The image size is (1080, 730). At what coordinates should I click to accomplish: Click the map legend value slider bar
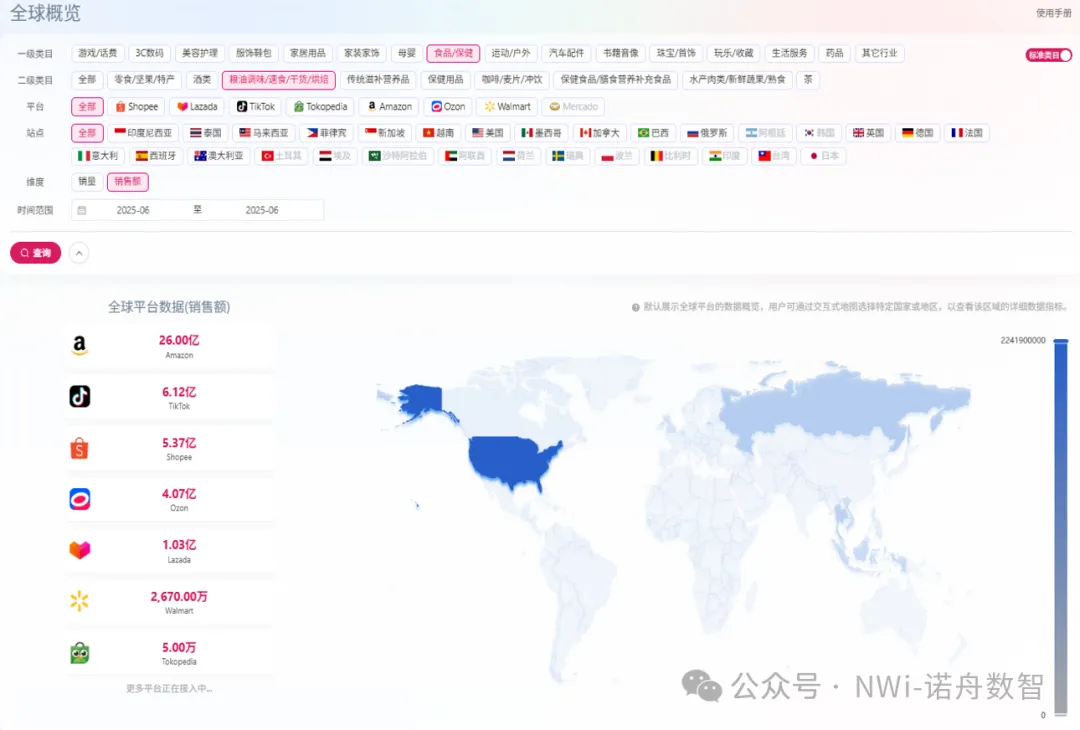click(1061, 528)
